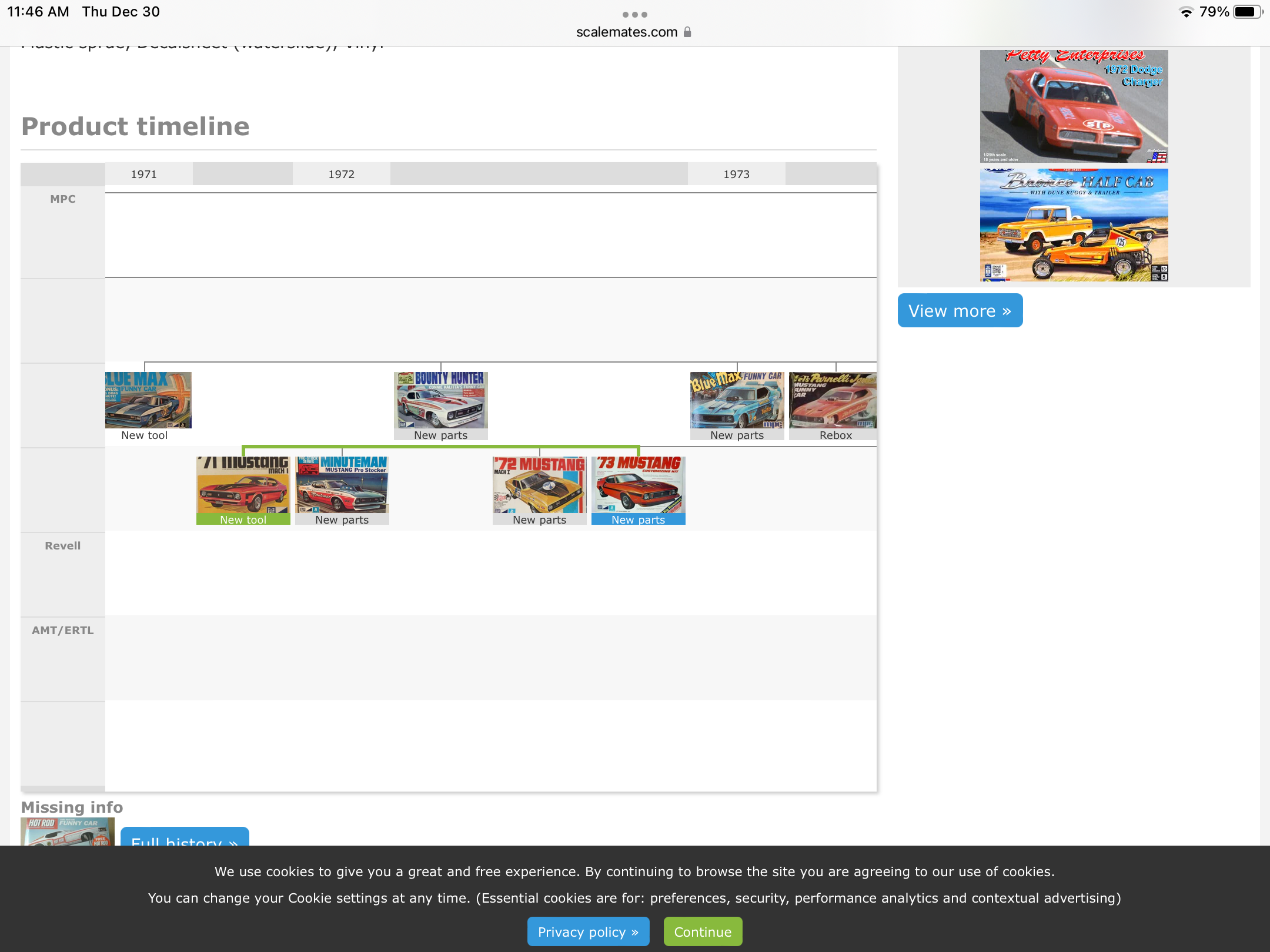Click the Revell brand row label
The width and height of the screenshot is (1270, 952).
tap(63, 546)
